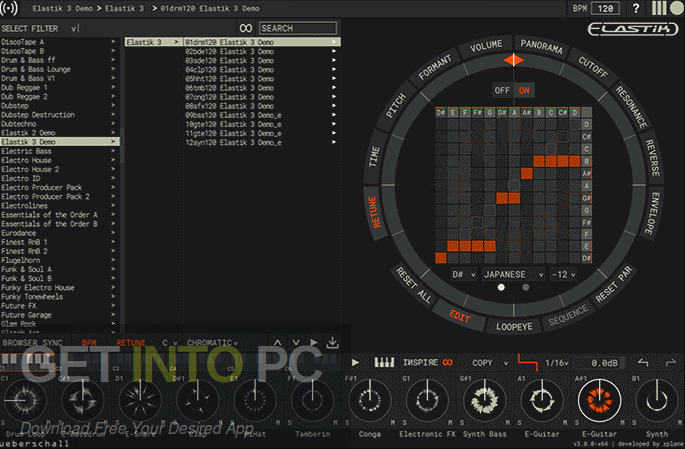This screenshot has width=685, height=449.
Task: Move to previous loop with browser up arrow
Action: pos(277,343)
